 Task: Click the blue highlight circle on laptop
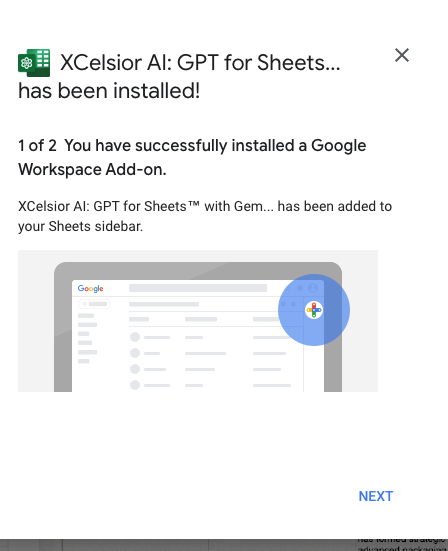[314, 310]
